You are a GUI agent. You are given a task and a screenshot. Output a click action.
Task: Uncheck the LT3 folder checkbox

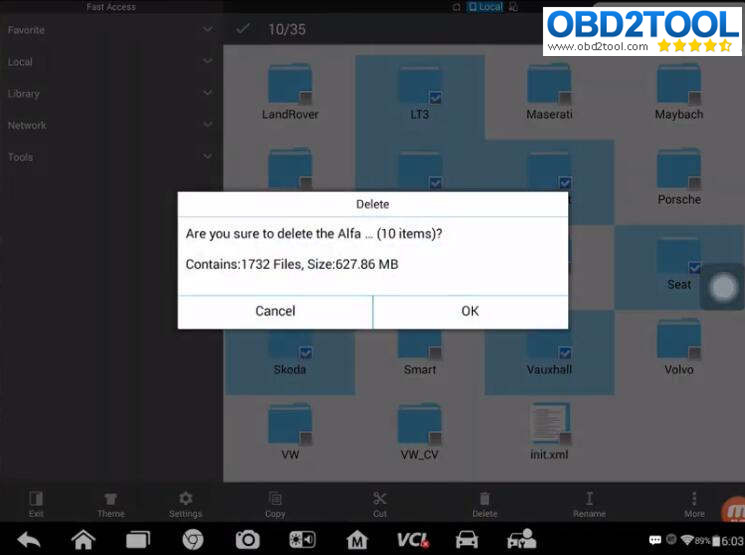click(x=436, y=98)
